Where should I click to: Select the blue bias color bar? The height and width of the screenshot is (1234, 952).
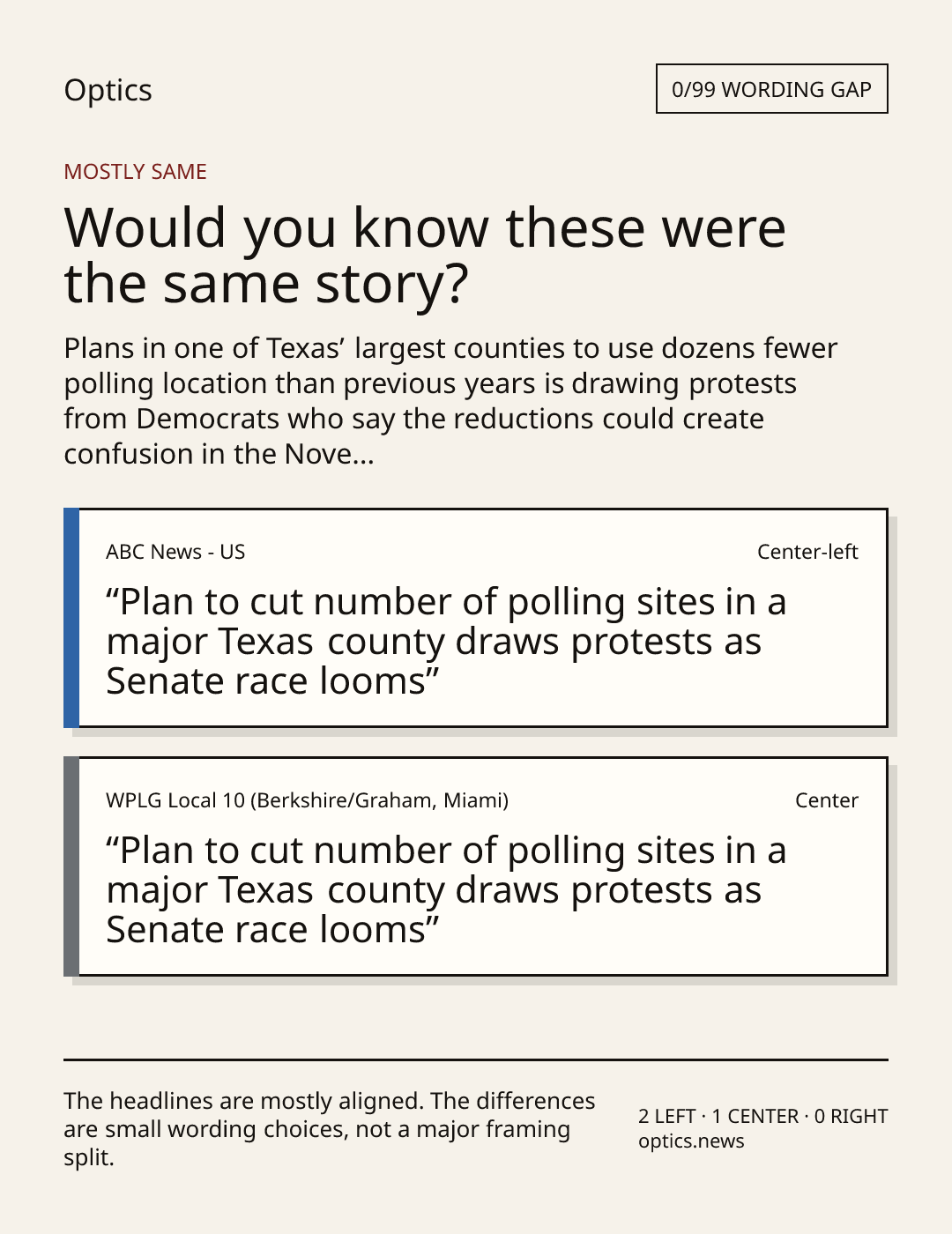71,618
